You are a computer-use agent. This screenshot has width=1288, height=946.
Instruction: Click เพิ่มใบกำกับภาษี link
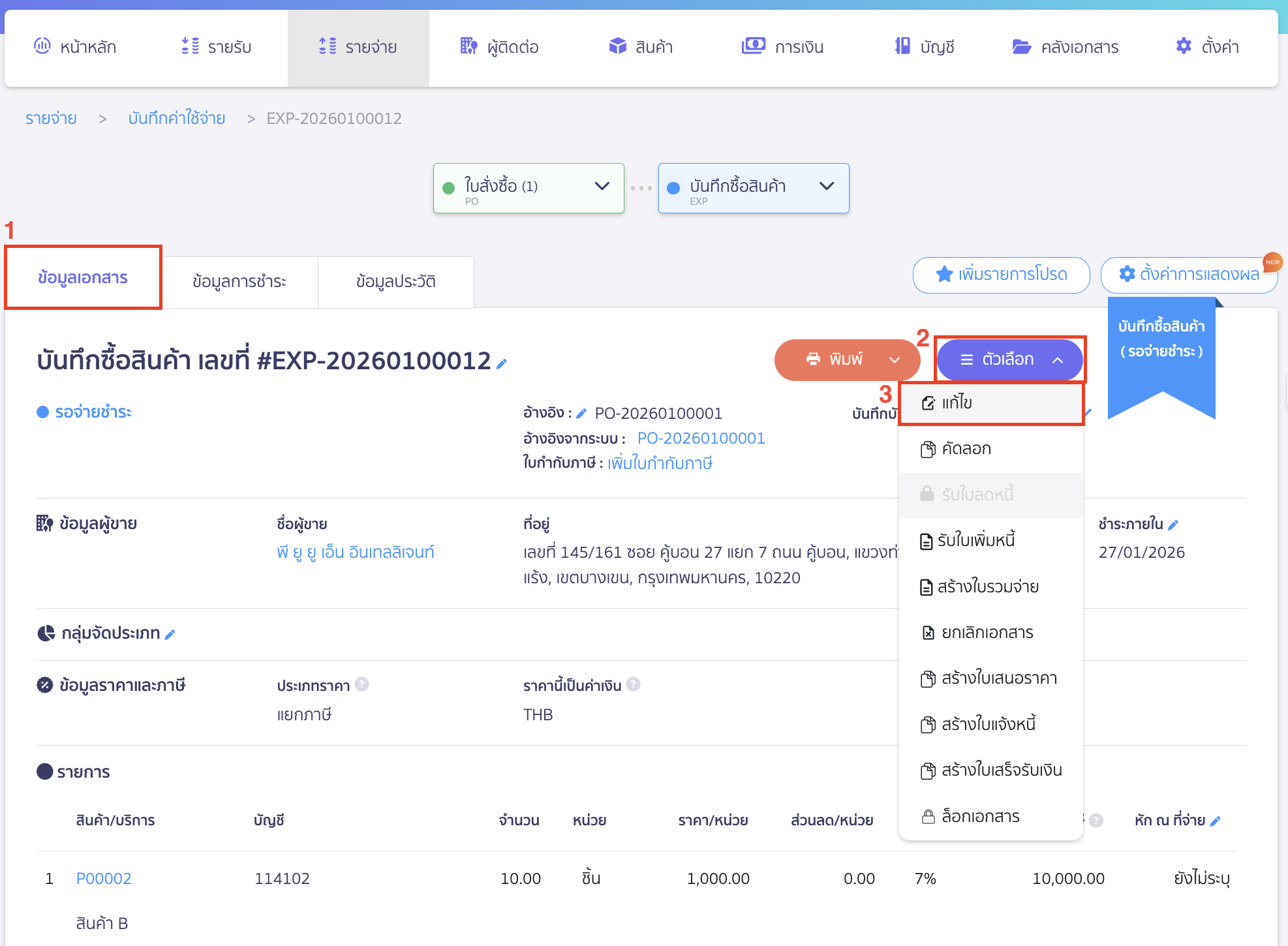coord(660,463)
